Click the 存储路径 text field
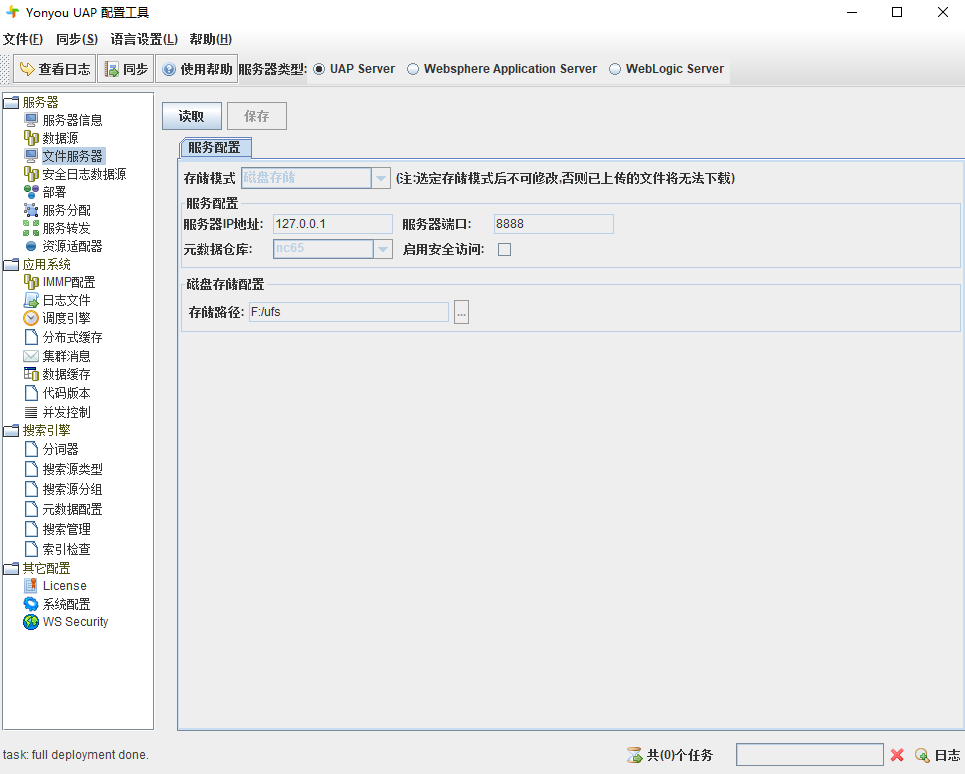 pyautogui.click(x=348, y=312)
